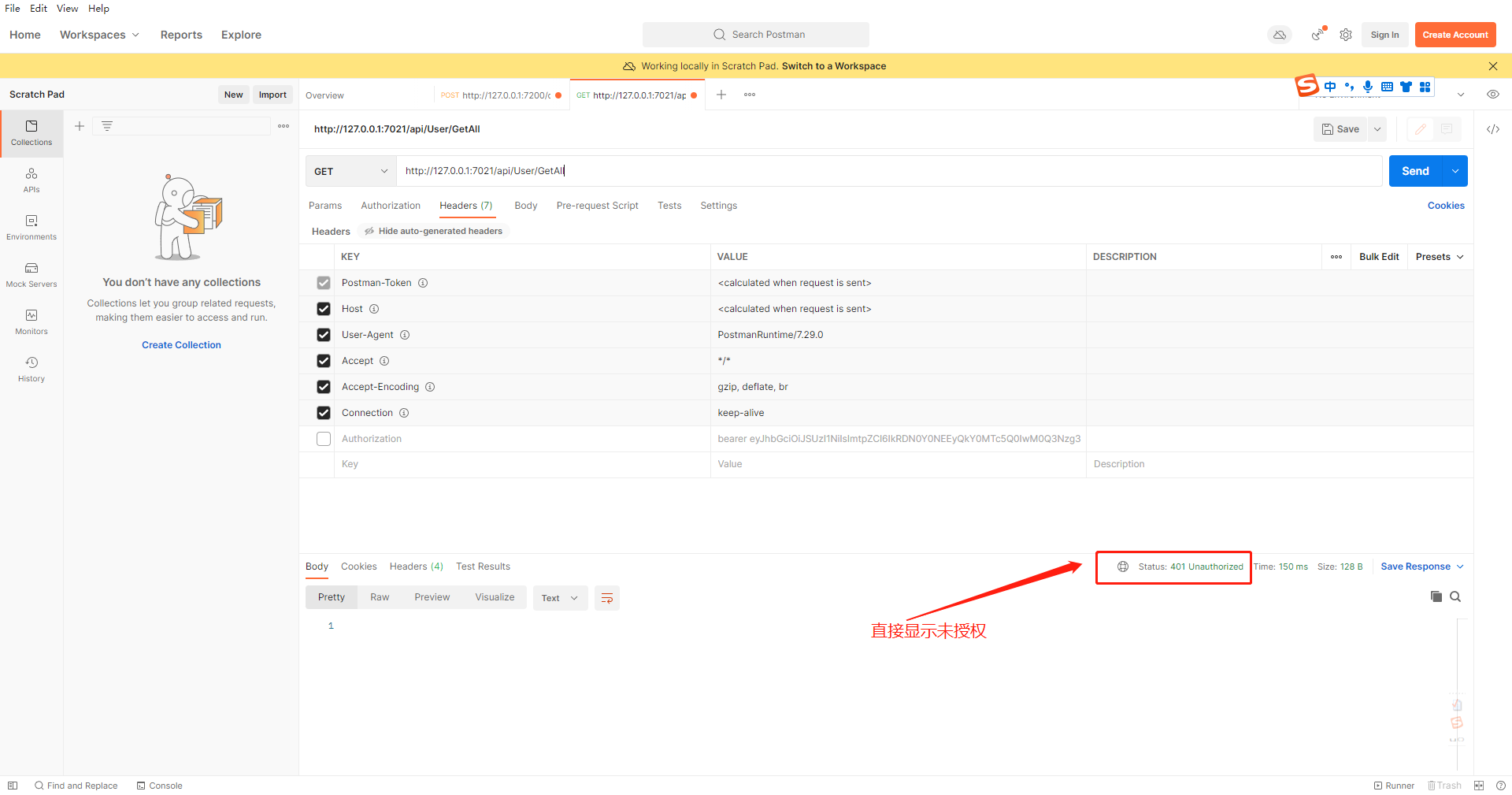The height and width of the screenshot is (795, 1512).
Task: Switch to the Authorization request tab
Action: [x=391, y=206]
